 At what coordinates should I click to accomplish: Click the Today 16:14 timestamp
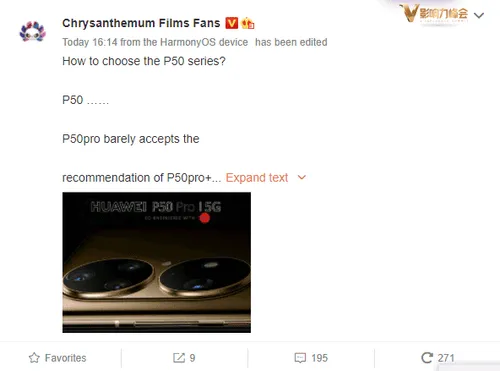point(90,42)
